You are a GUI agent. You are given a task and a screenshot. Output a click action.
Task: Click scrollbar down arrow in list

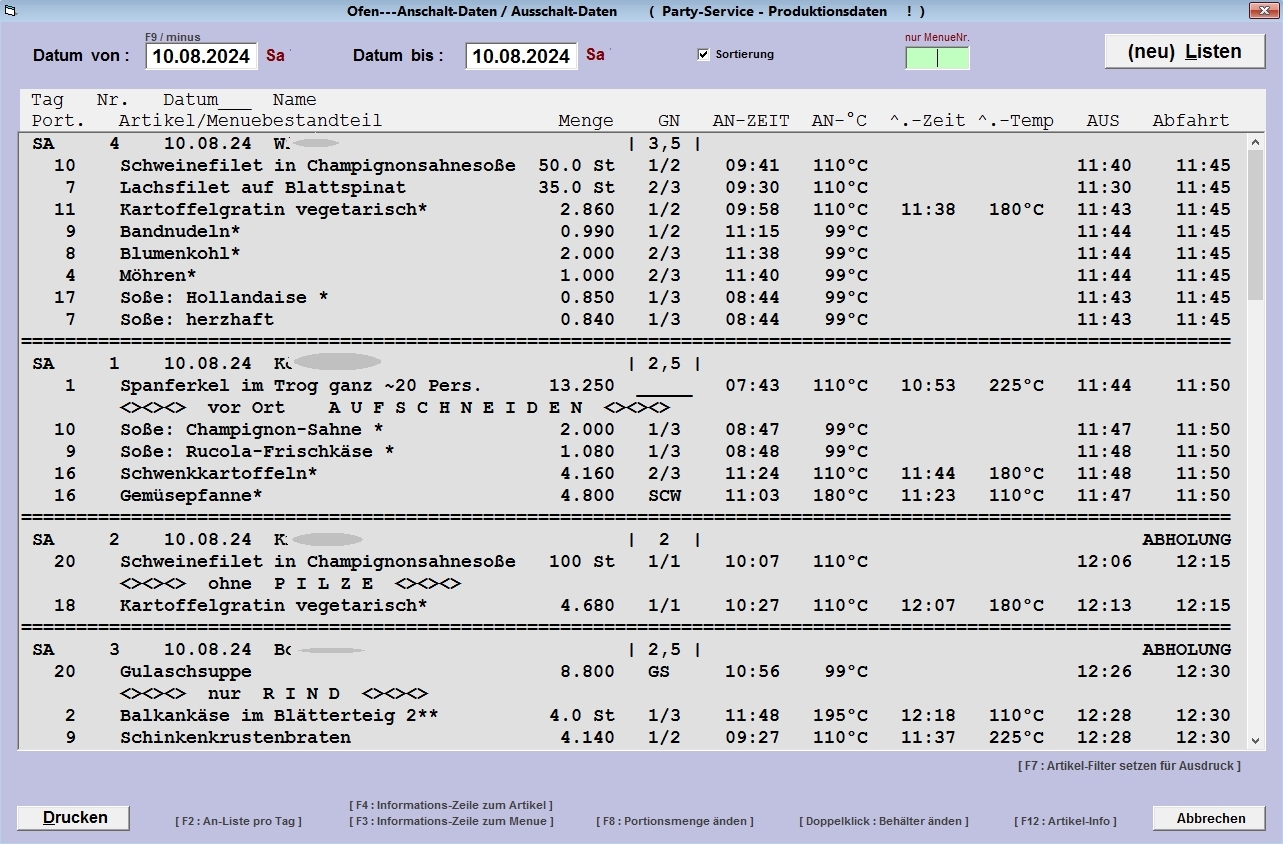[1256, 740]
